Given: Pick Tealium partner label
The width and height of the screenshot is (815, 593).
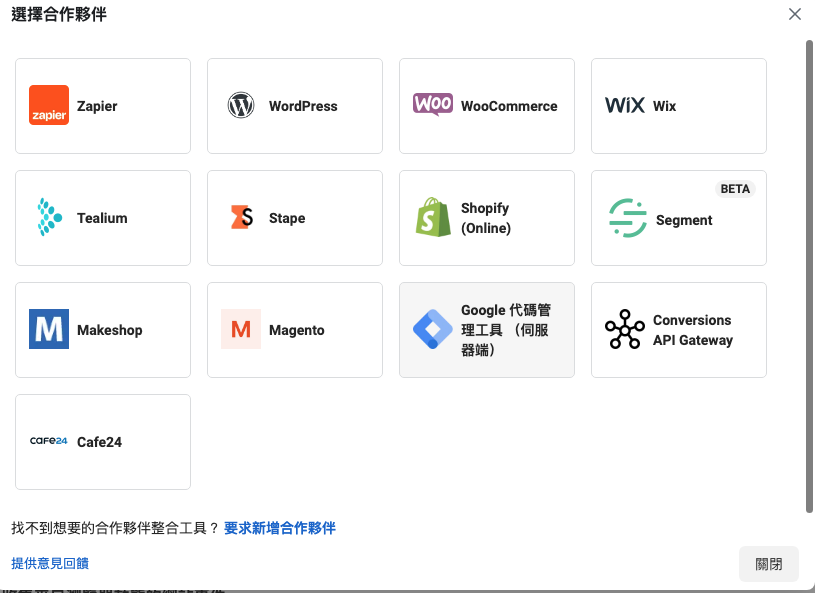Looking at the screenshot, I should point(102,218).
